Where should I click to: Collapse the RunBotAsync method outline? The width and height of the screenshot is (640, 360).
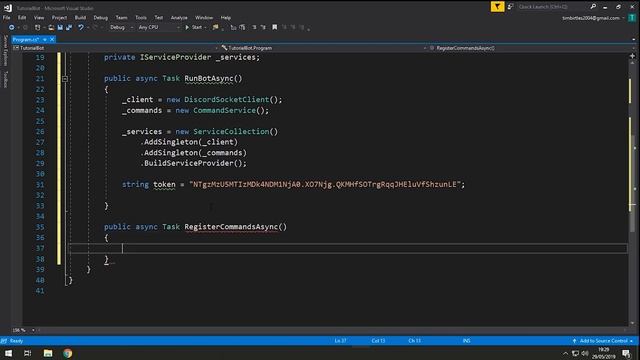(x=65, y=79)
